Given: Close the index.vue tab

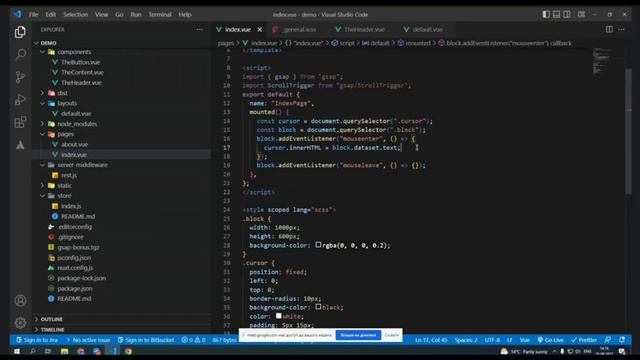Looking at the screenshot, I should point(260,29).
